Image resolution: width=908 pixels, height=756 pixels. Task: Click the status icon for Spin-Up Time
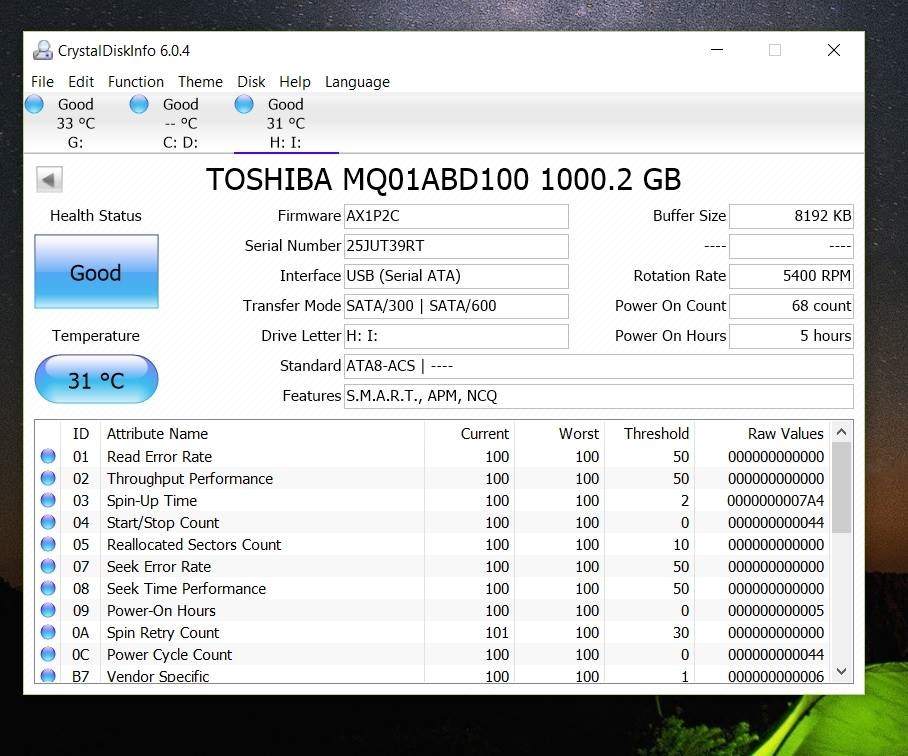(48, 500)
